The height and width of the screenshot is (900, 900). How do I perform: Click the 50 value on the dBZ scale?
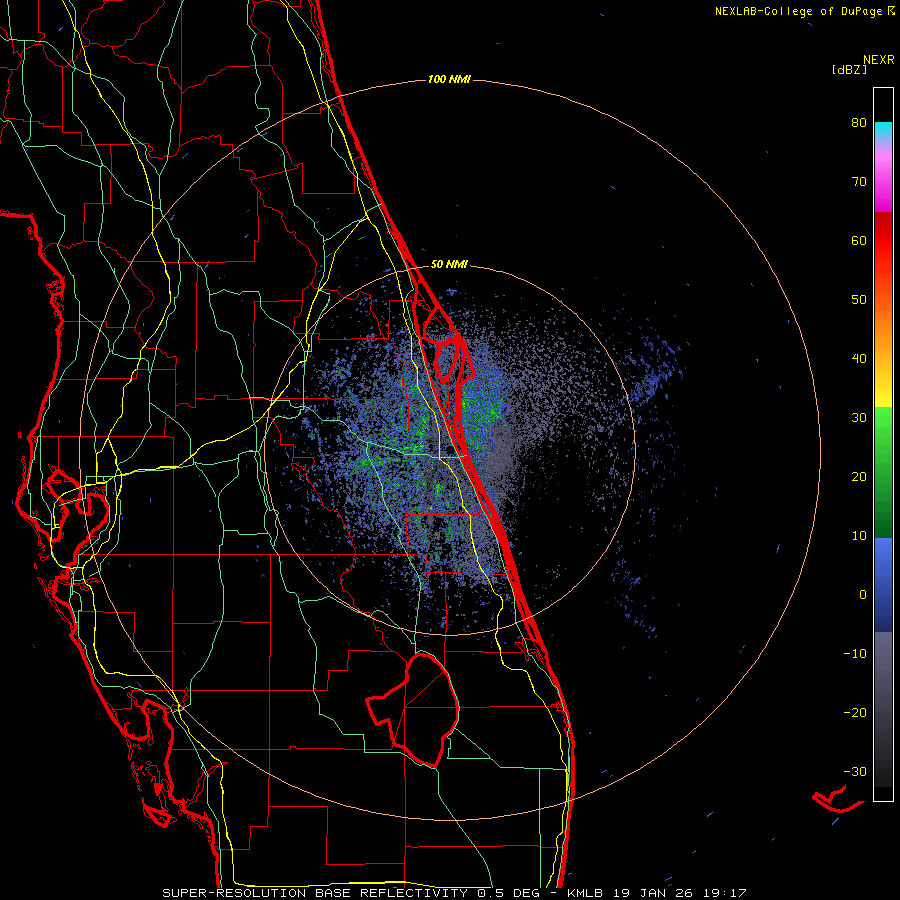pos(859,300)
